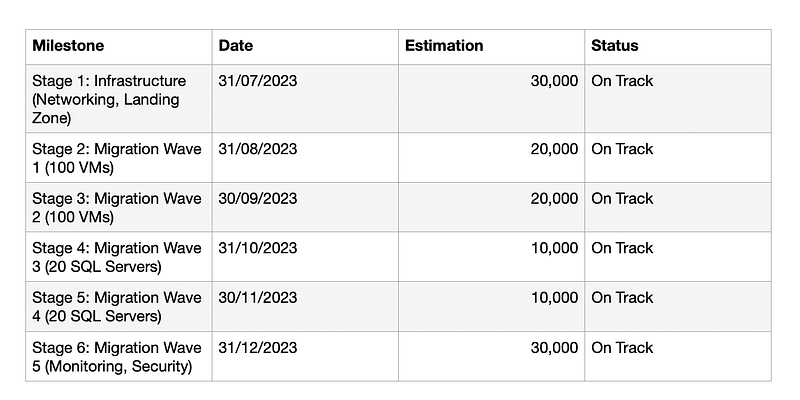Screen dimensions: 800x400
Task: Select the Date column header
Action: click(x=235, y=46)
